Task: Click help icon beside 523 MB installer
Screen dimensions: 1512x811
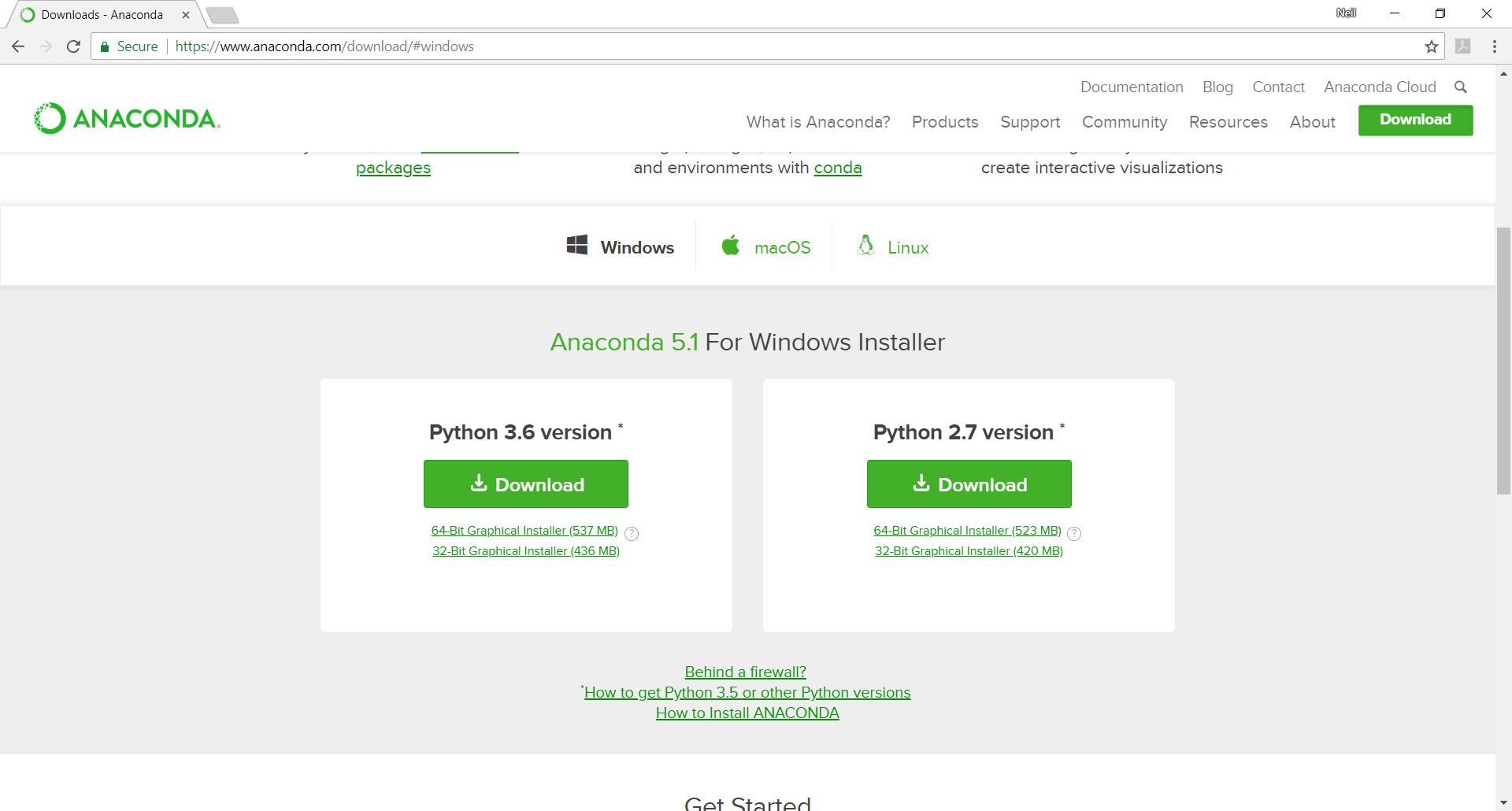Action: [x=1074, y=534]
